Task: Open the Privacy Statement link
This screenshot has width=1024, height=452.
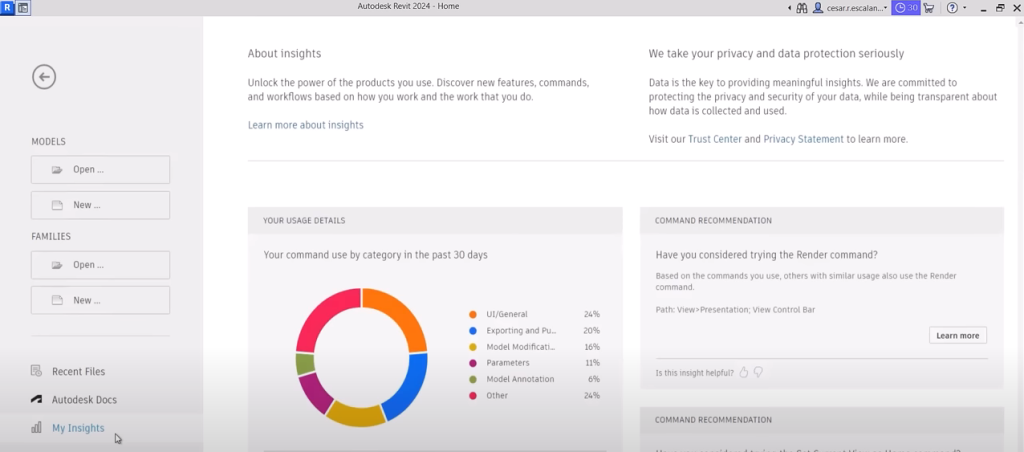Action: point(803,139)
